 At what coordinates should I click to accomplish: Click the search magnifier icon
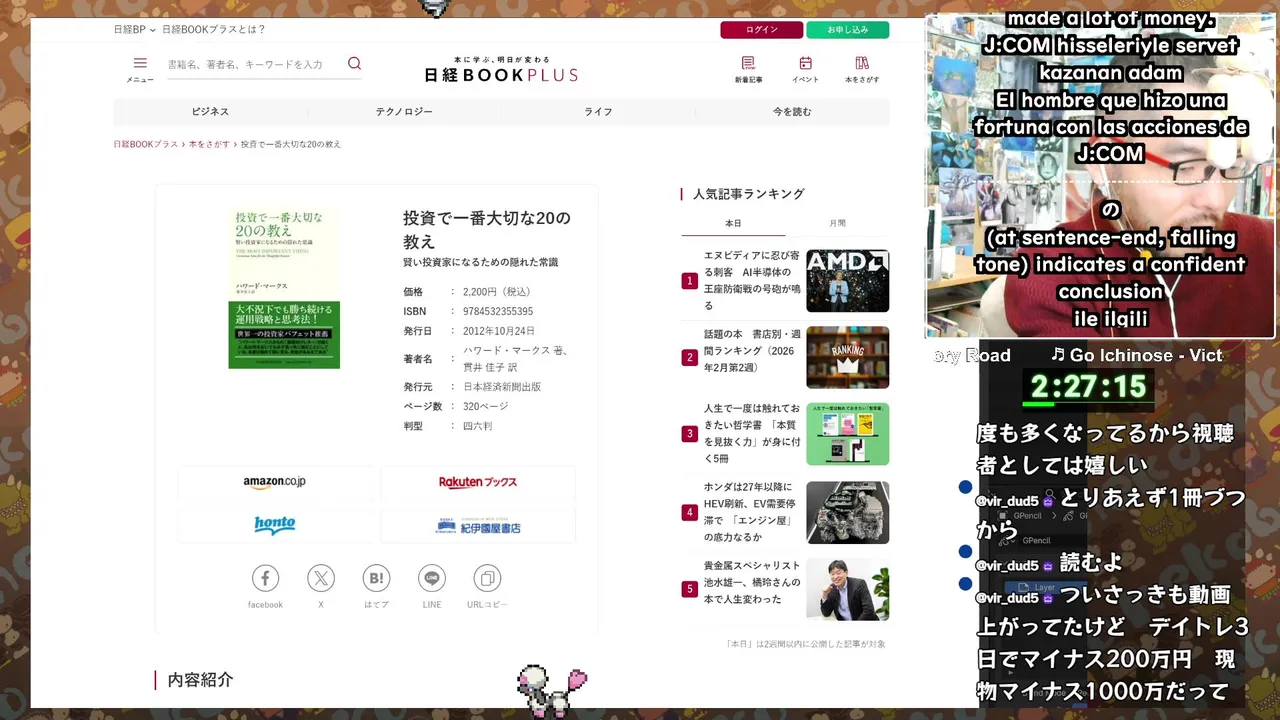click(x=354, y=63)
